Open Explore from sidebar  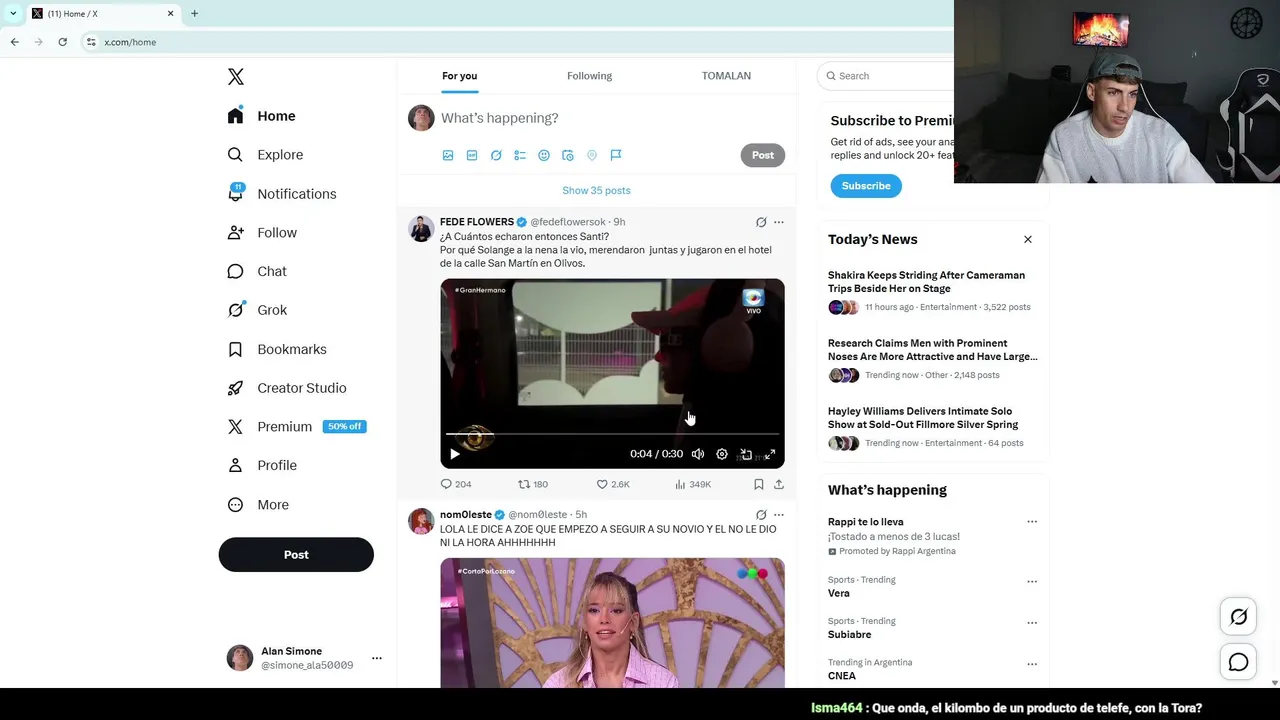click(265, 155)
